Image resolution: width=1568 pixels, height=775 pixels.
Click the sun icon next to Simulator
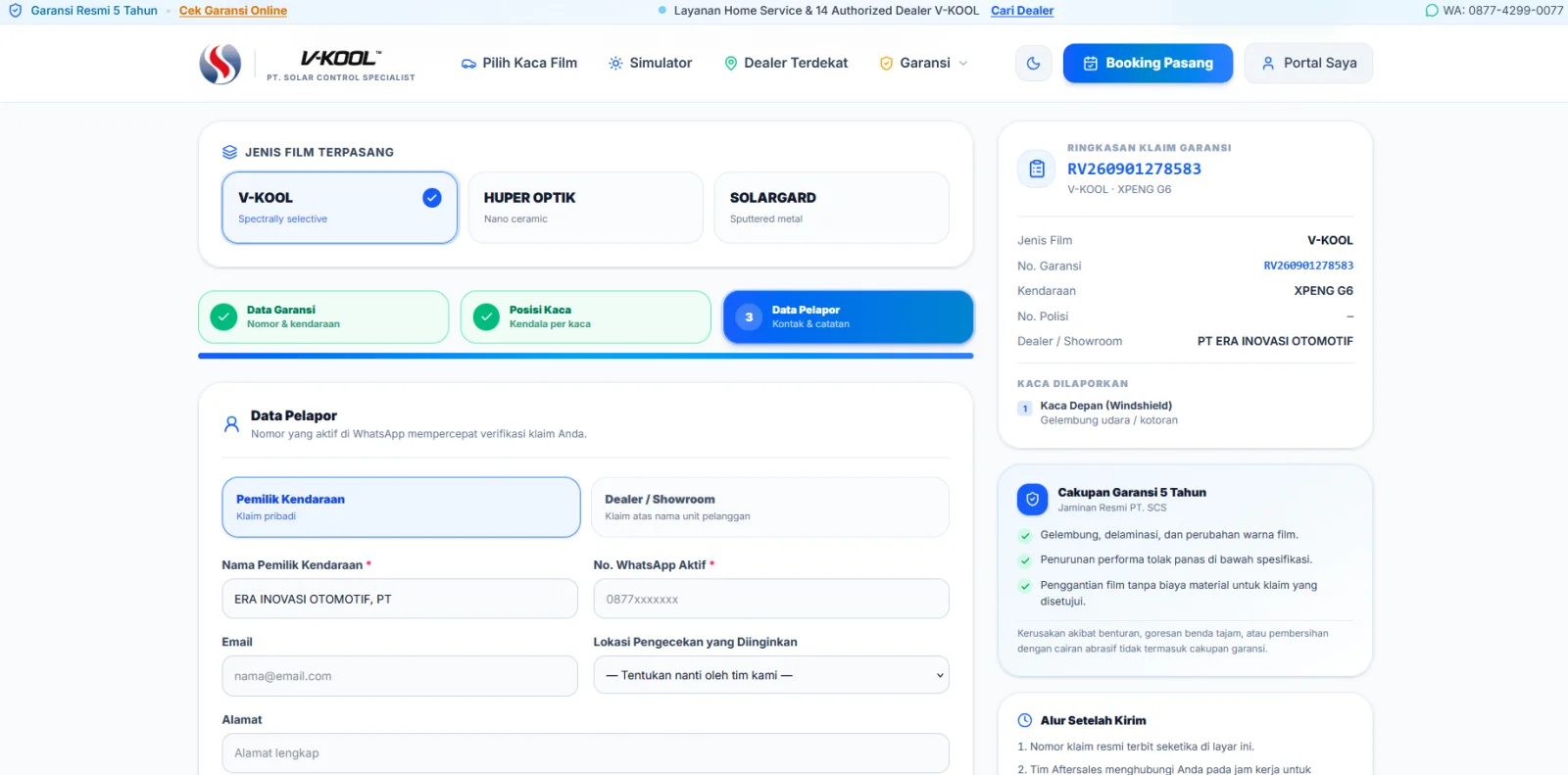[615, 64]
